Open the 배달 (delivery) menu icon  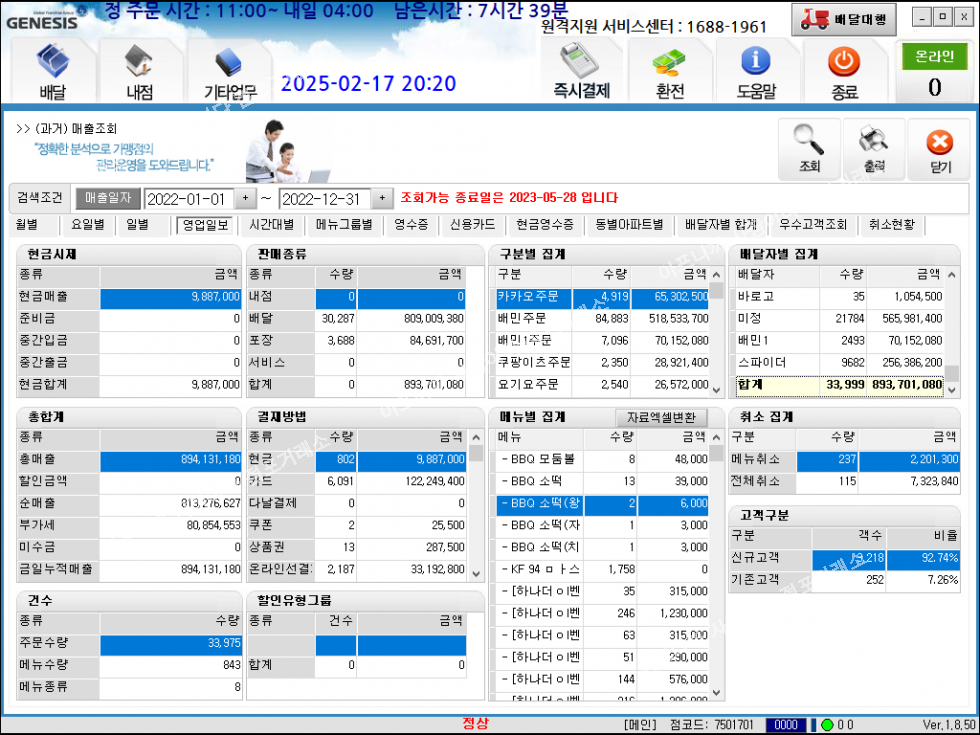tap(53, 70)
